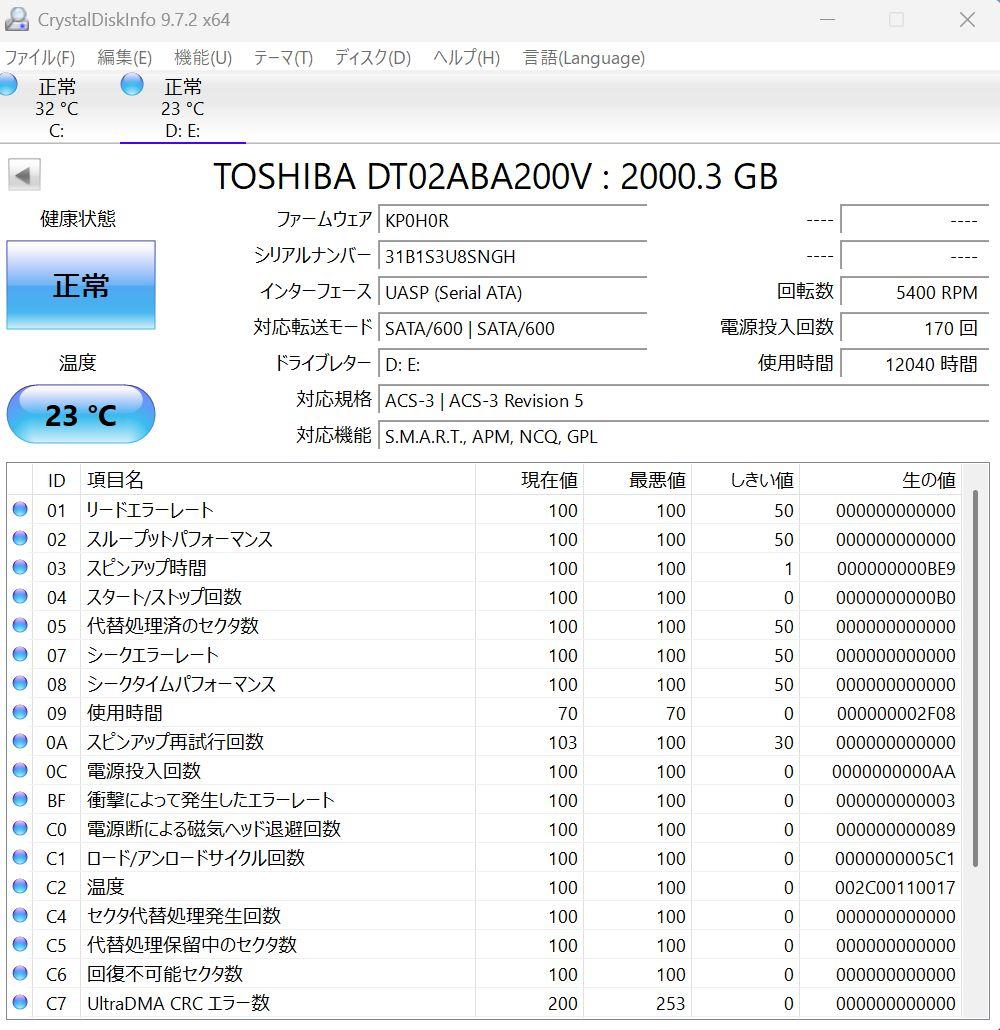Click the 正常 health status button
The image size is (1000, 1030).
(80, 285)
